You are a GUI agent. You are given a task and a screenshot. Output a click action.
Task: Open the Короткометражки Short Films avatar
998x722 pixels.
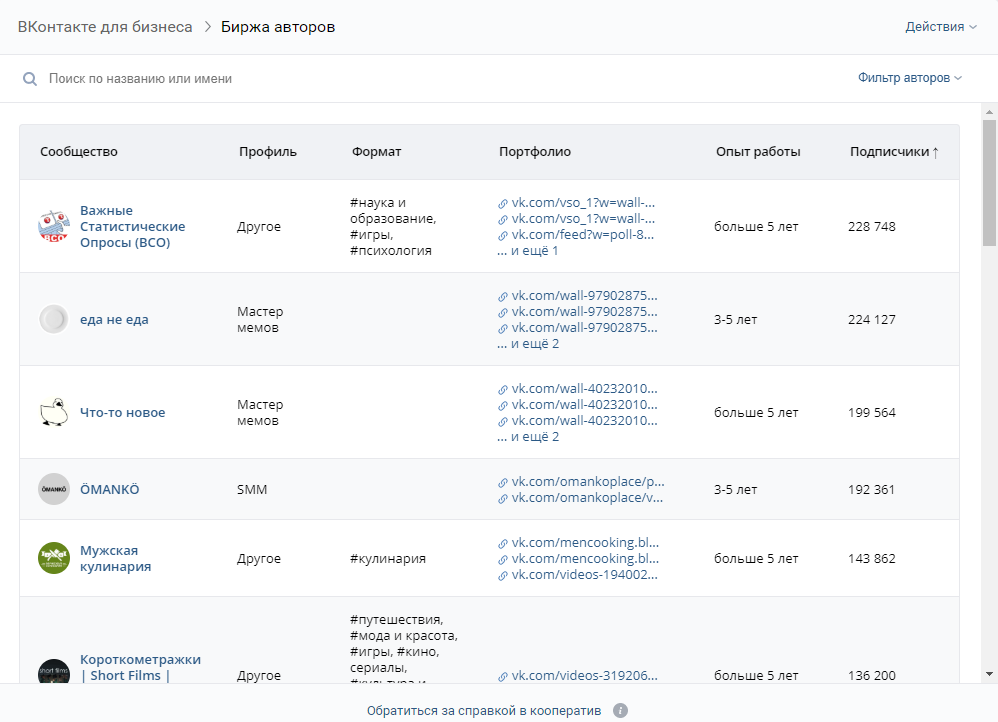click(54, 672)
